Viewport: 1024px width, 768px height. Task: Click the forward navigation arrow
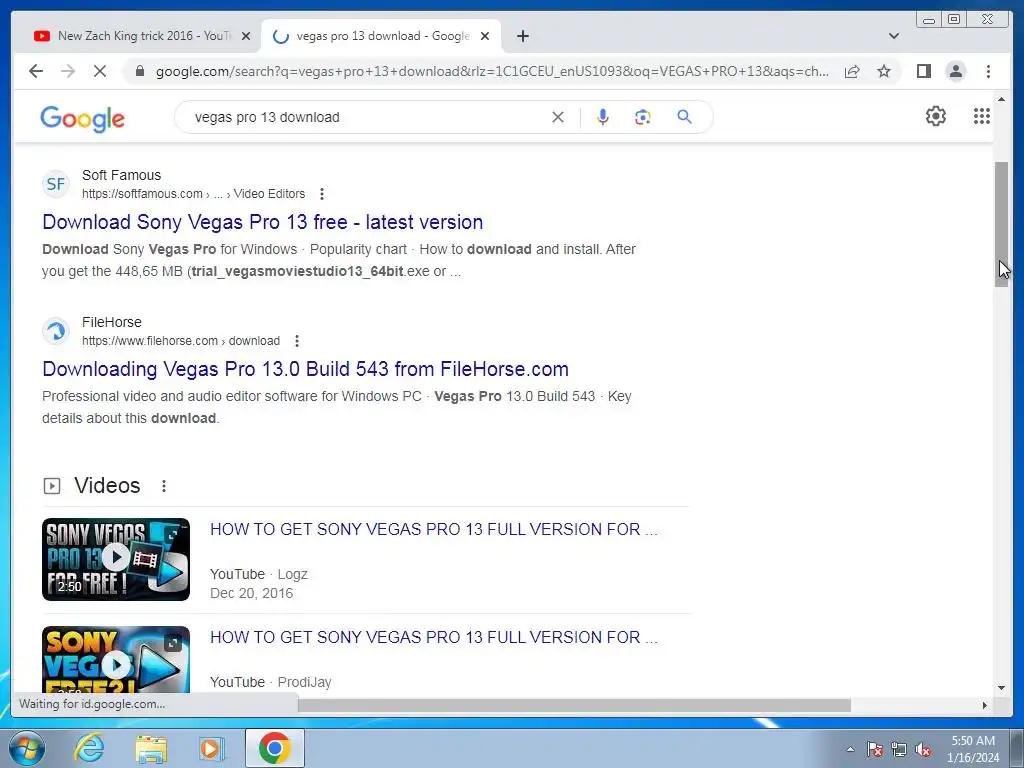coord(68,71)
